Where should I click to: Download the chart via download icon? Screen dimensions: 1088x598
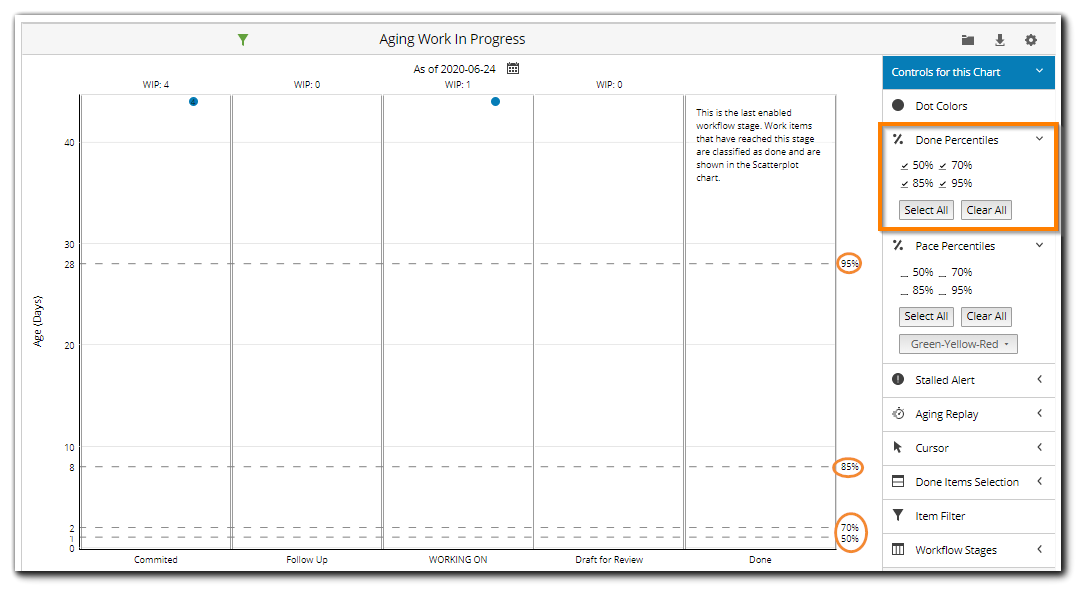tap(999, 40)
